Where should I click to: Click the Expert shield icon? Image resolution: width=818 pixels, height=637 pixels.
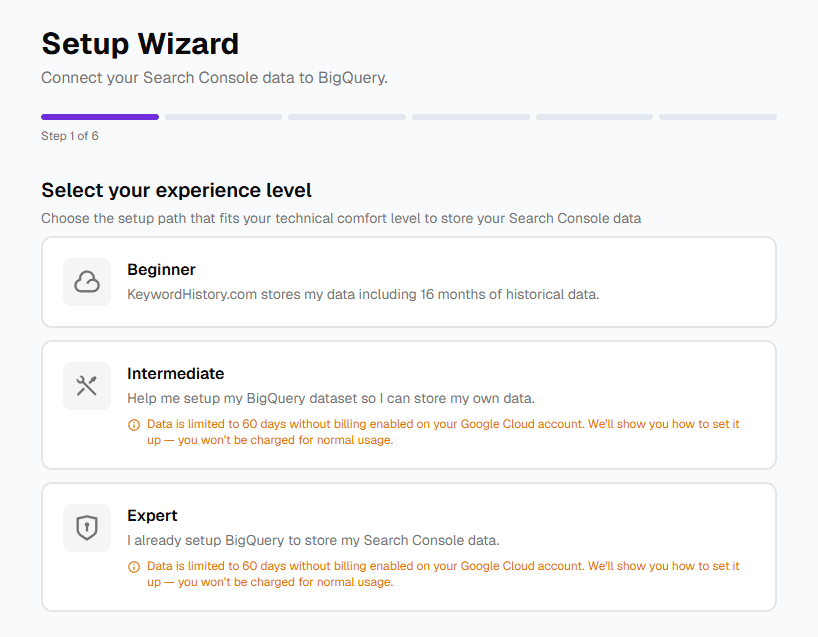pyautogui.click(x=87, y=527)
